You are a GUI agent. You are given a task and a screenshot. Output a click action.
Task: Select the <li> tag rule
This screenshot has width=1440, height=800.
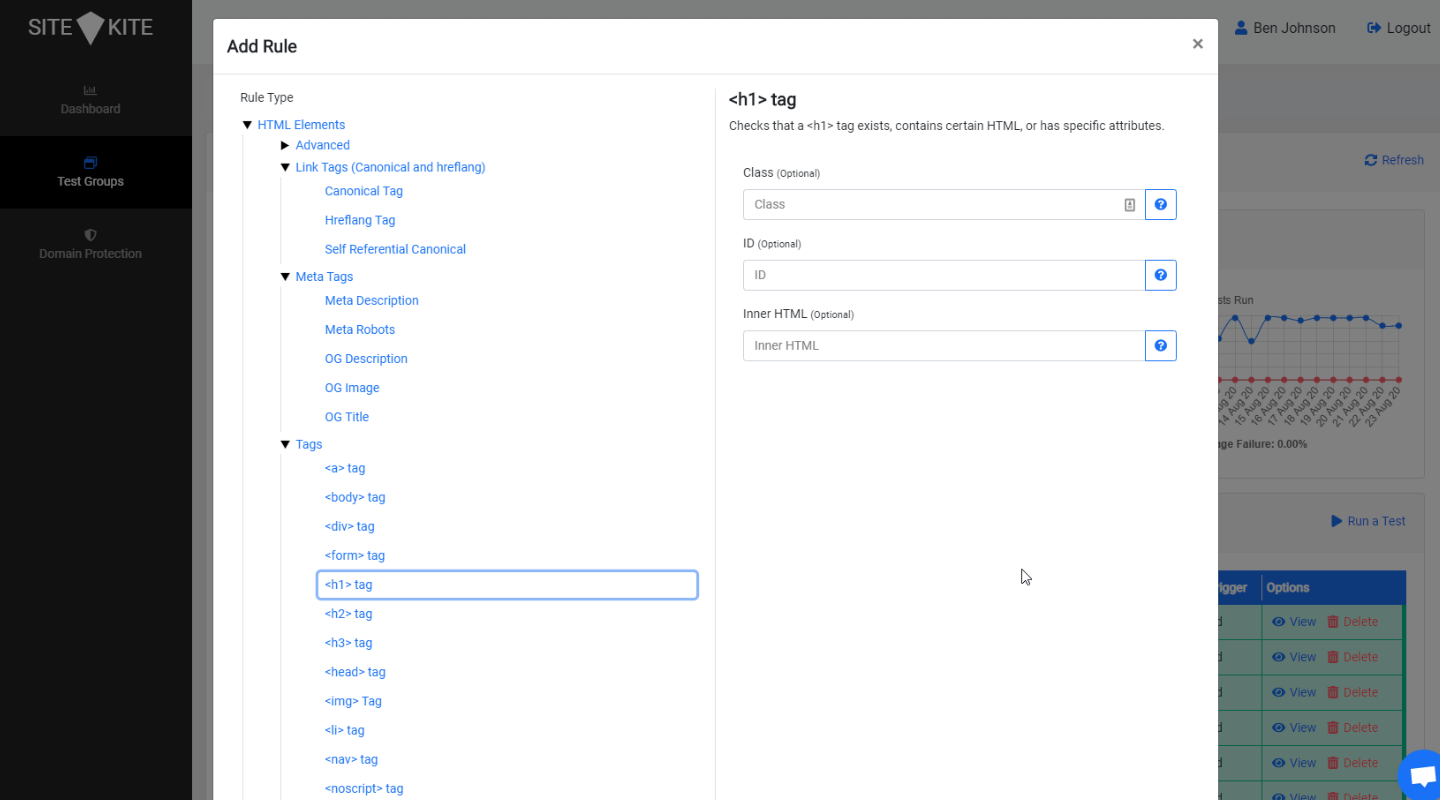click(345, 730)
